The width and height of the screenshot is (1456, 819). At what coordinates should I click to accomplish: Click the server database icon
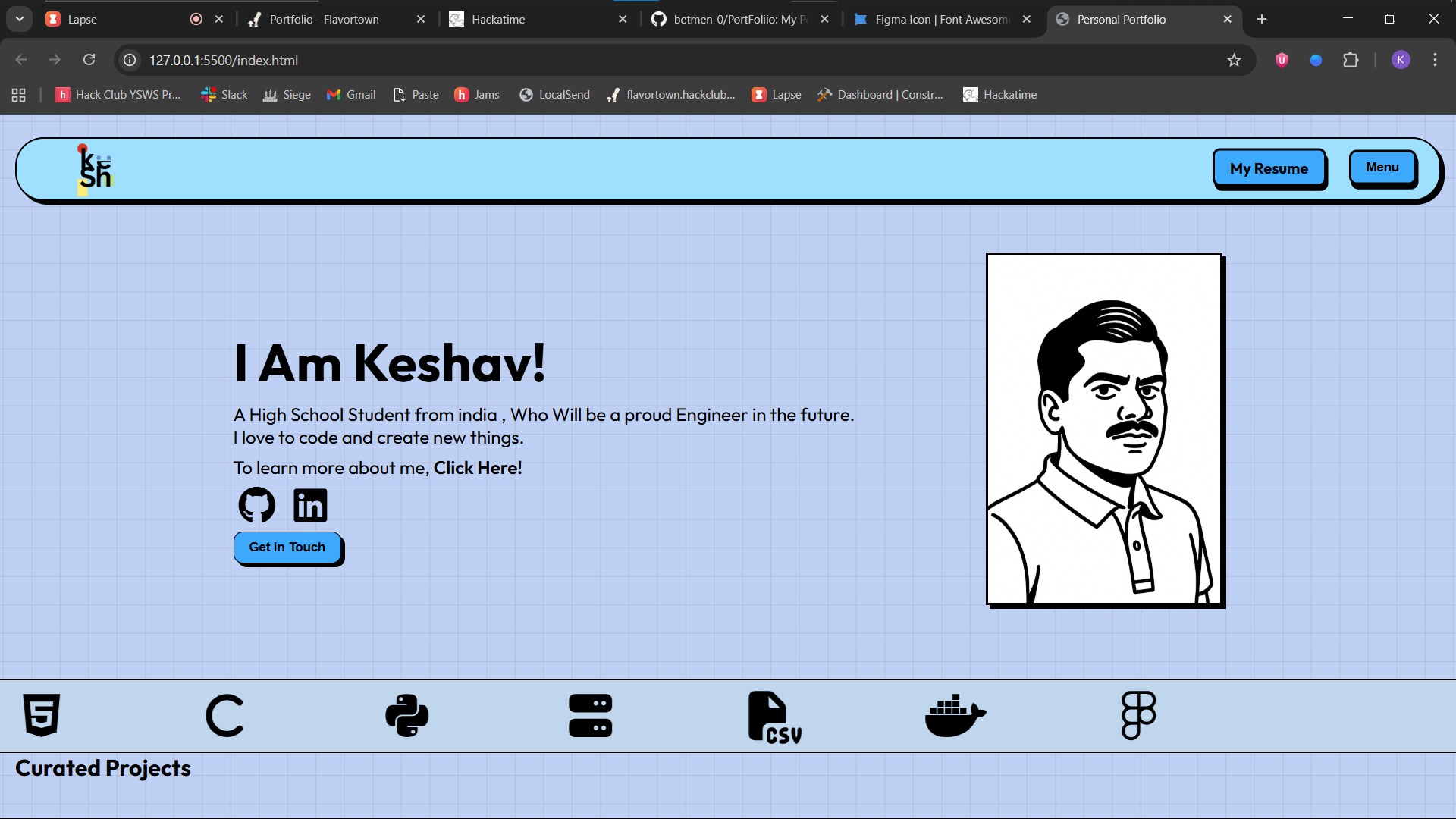(590, 715)
